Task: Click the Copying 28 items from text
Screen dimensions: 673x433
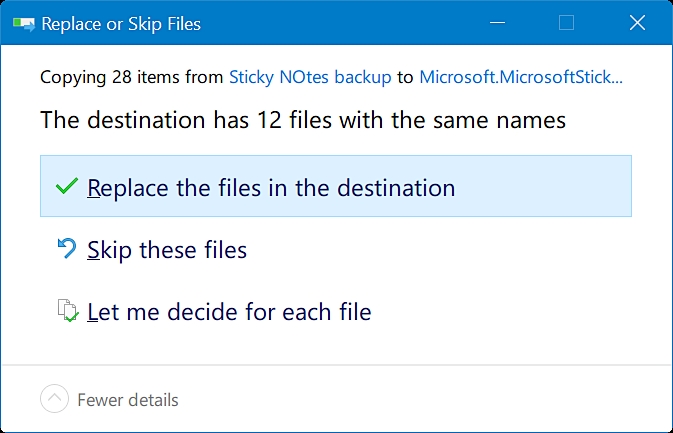Action: (x=132, y=76)
